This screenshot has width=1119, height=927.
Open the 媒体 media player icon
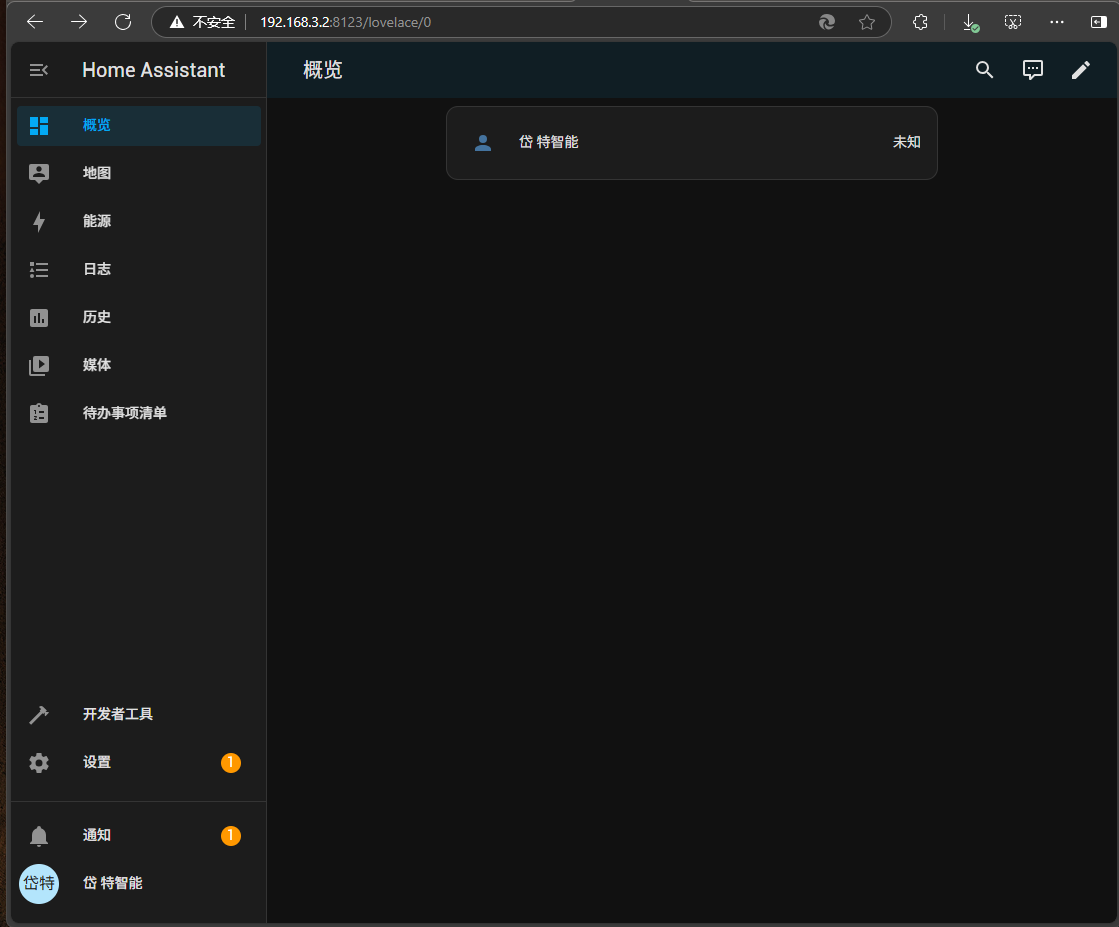[39, 366]
